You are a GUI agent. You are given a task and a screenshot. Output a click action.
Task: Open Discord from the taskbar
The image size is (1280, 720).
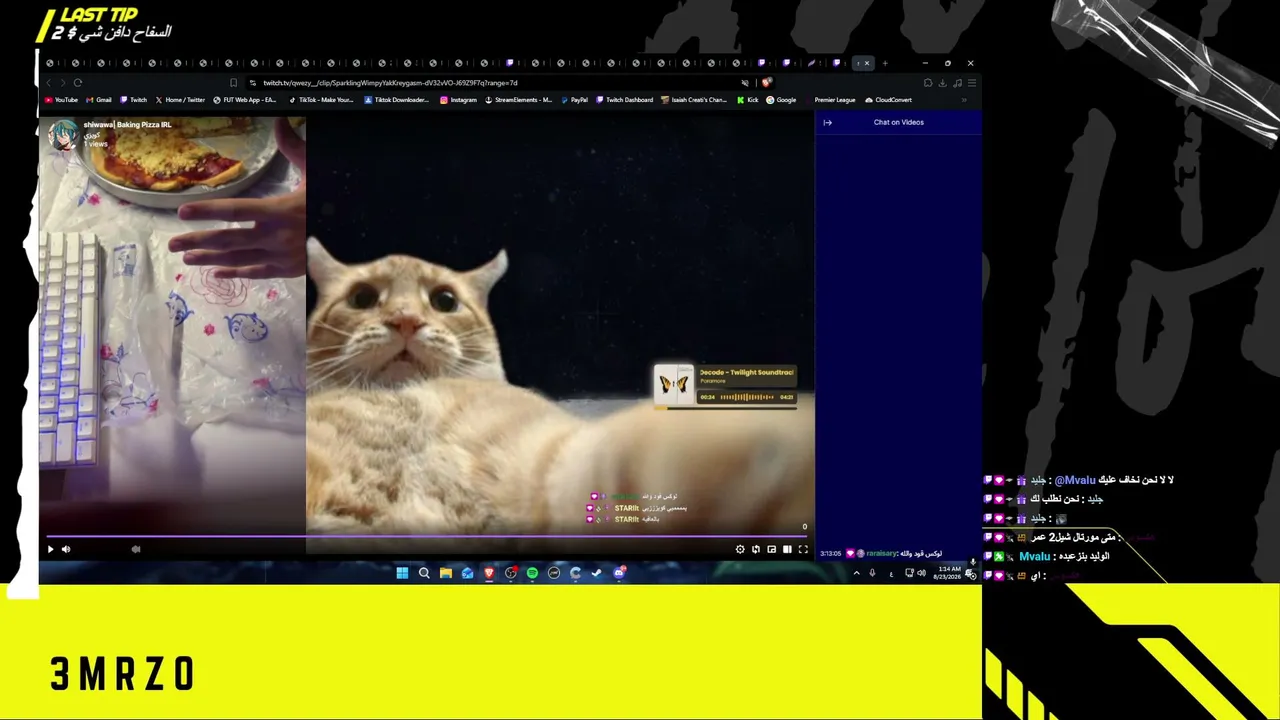(x=619, y=573)
